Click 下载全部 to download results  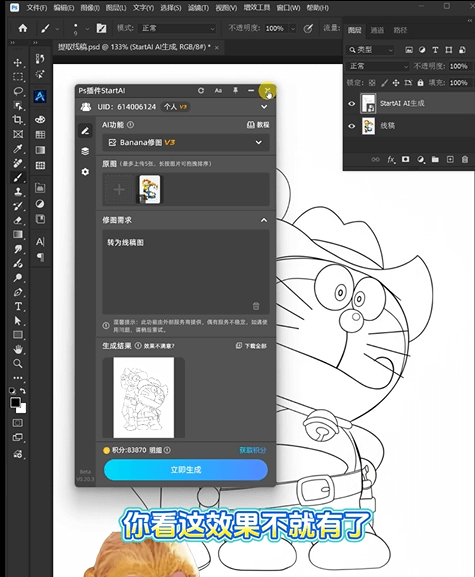[252, 346]
